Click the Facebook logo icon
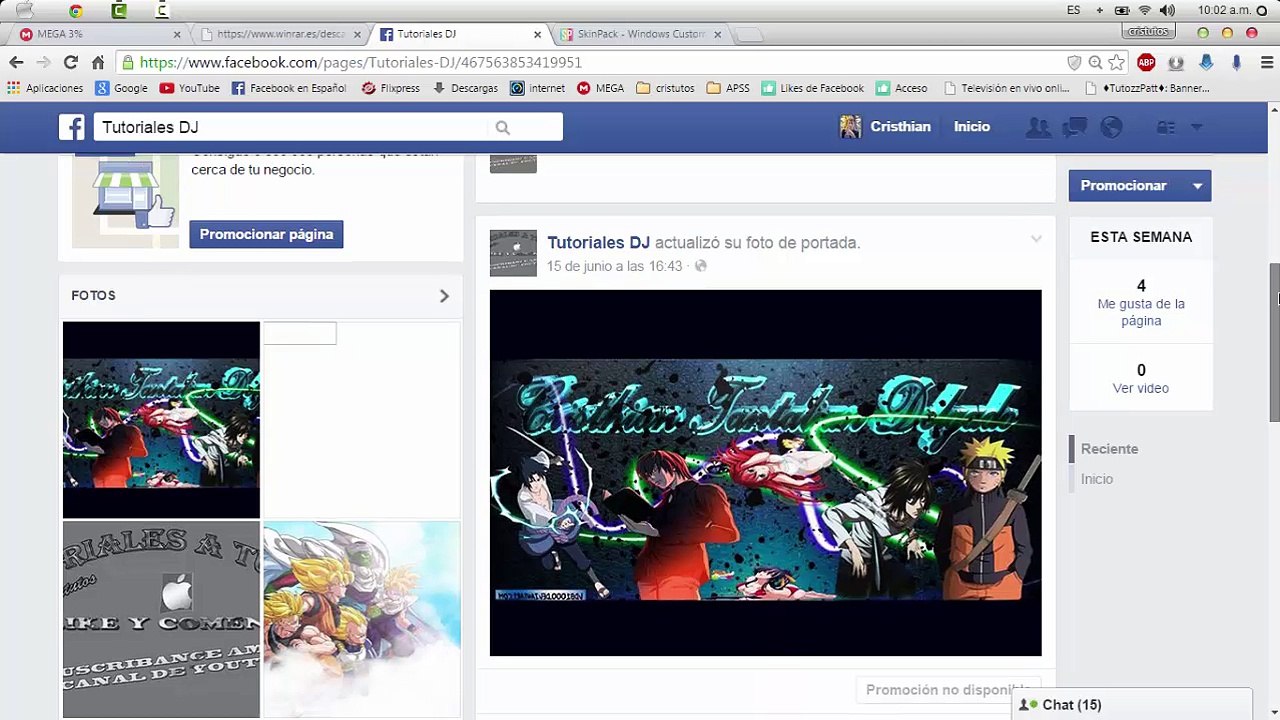 [x=72, y=127]
